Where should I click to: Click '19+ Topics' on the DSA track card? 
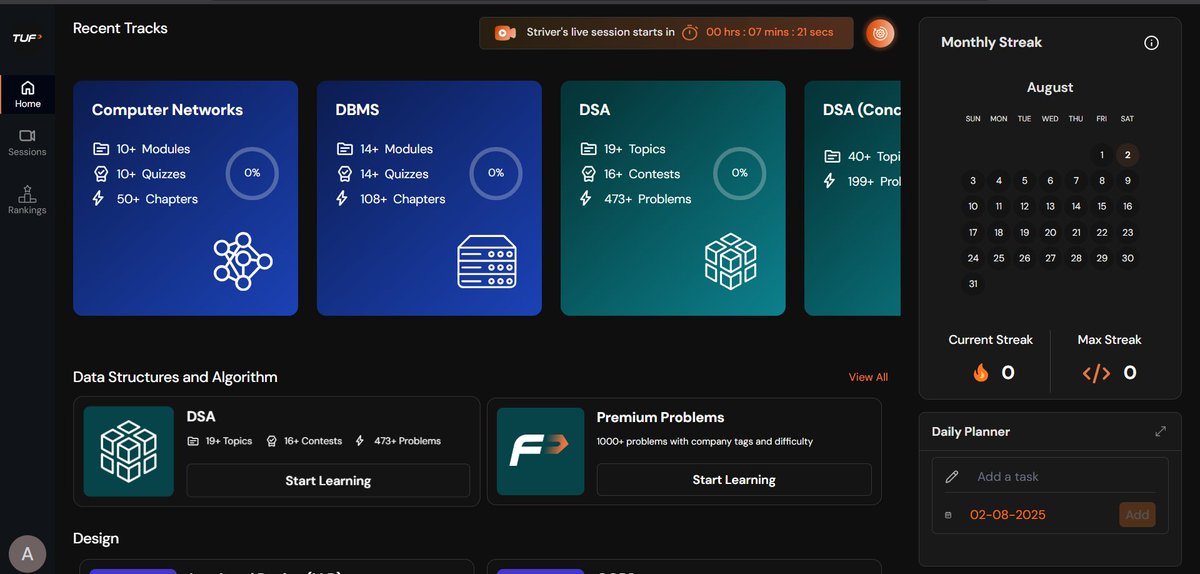click(x=635, y=149)
